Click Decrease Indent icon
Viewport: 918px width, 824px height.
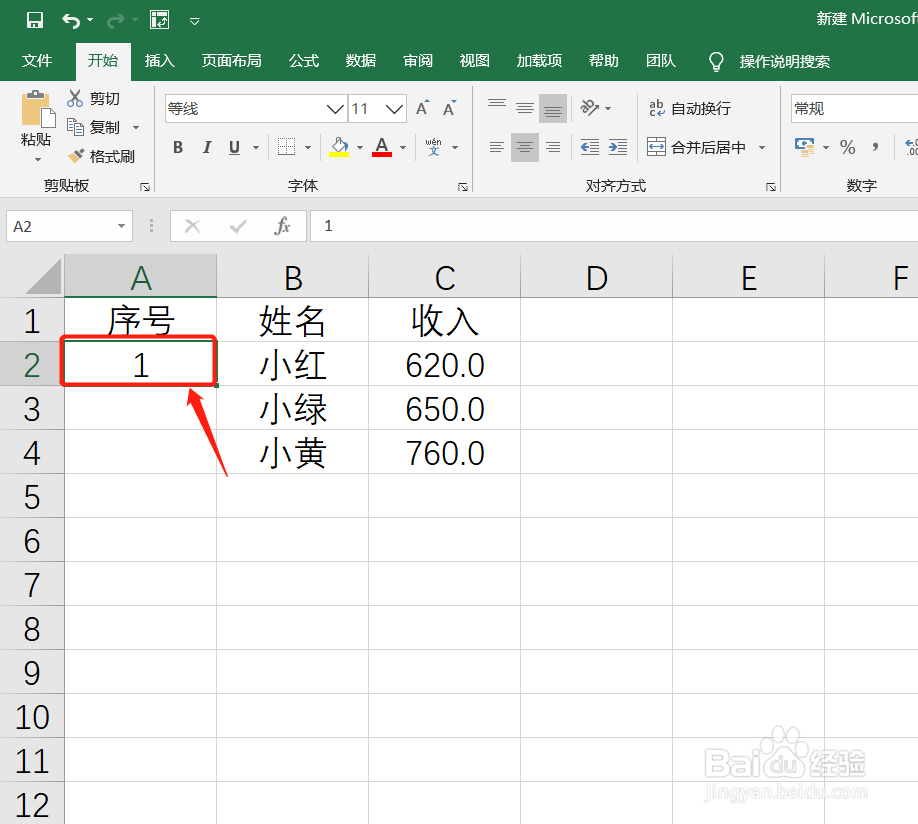pyautogui.click(x=590, y=147)
